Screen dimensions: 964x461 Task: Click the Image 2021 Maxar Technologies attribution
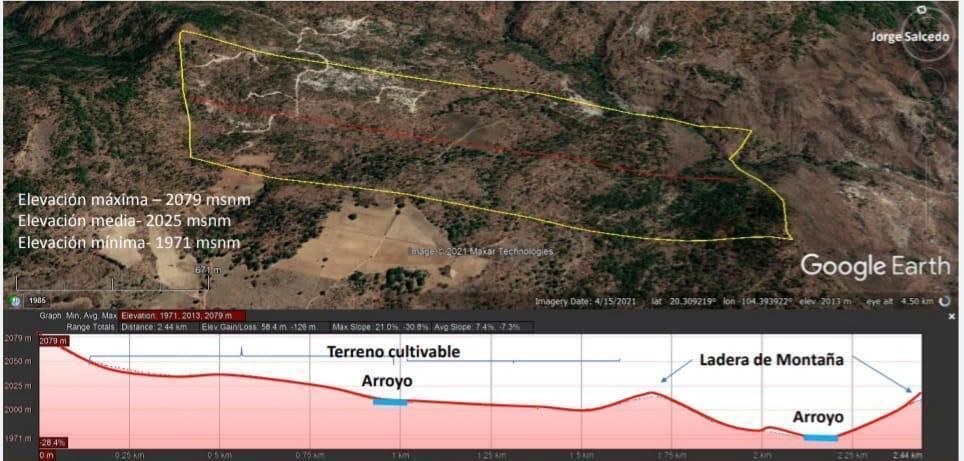[x=481, y=251]
